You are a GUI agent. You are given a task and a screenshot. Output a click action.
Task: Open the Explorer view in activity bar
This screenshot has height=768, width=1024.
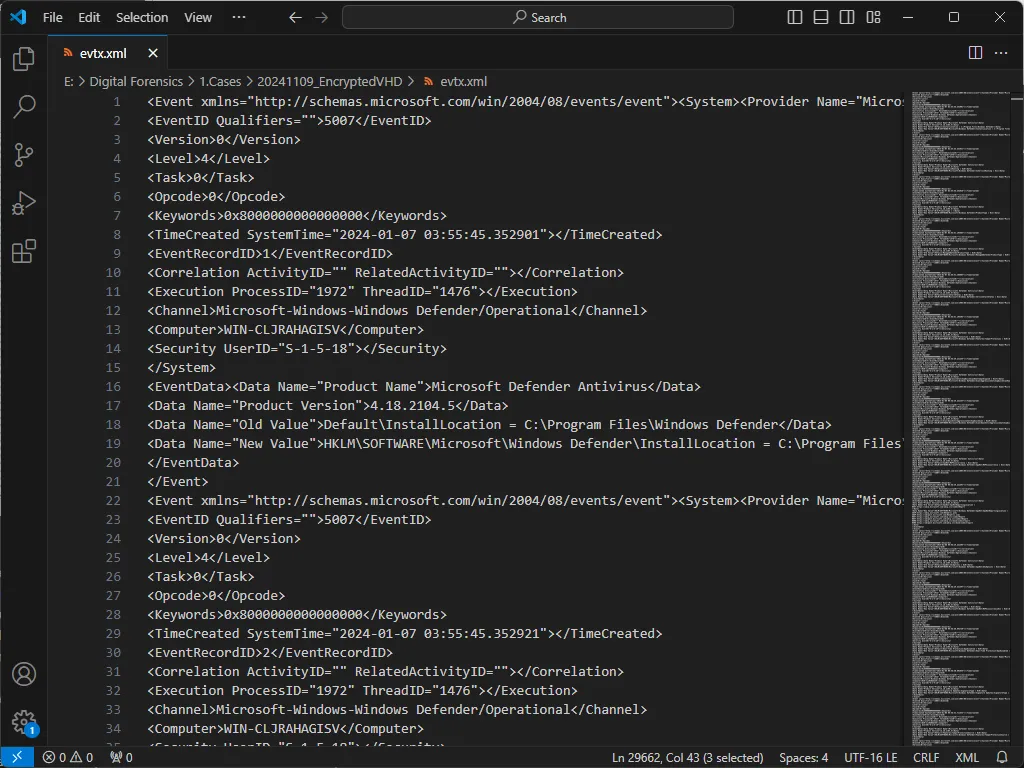(24, 60)
